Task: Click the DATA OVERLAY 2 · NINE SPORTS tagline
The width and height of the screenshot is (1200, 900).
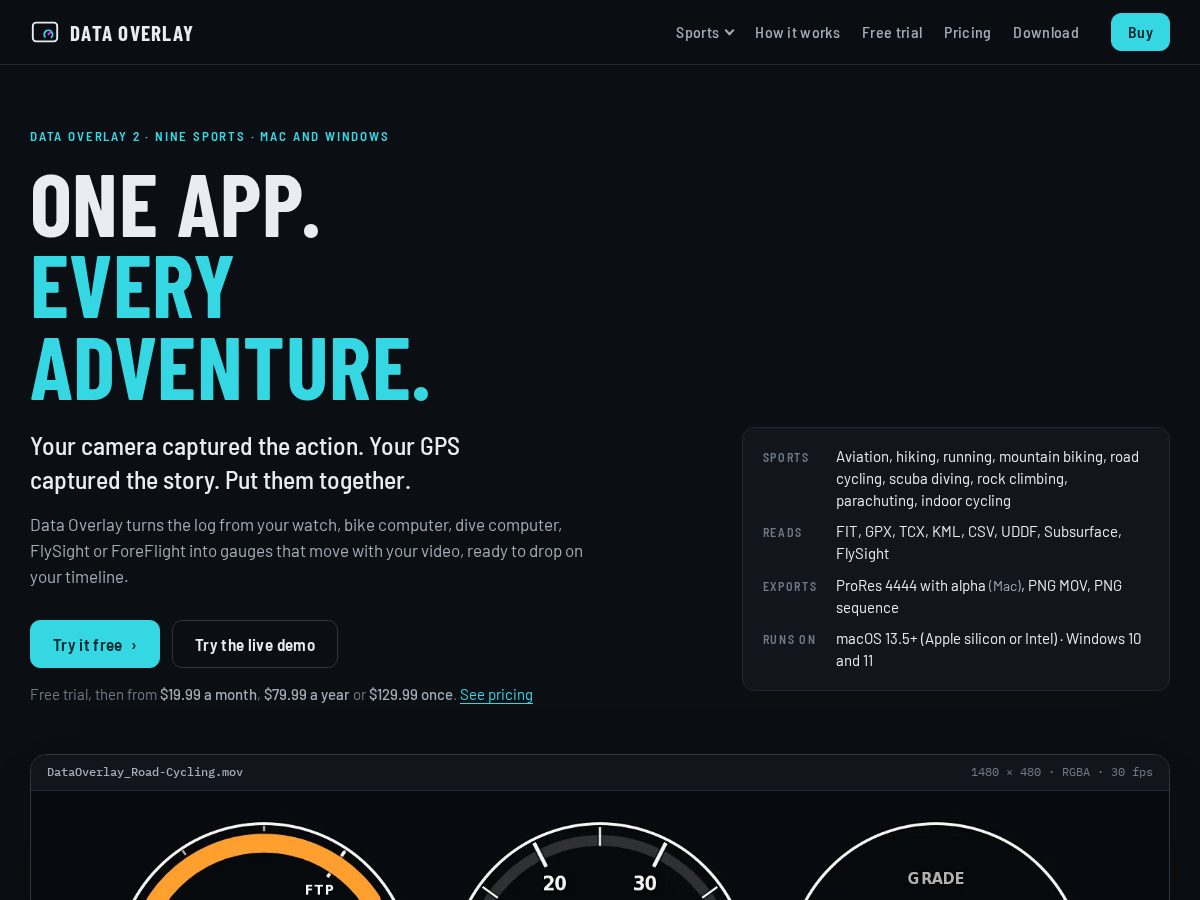Action: point(209,136)
